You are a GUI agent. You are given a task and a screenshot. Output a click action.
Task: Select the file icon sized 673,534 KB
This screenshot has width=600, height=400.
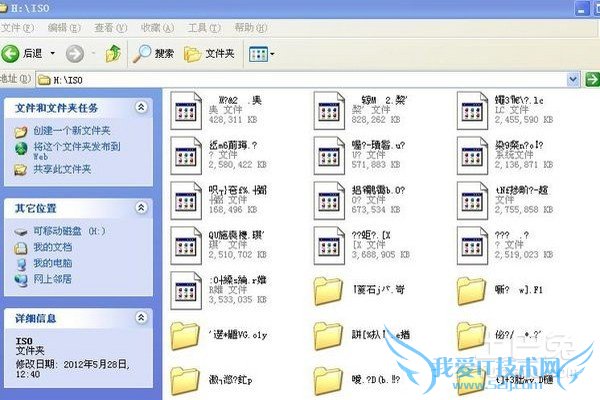click(329, 201)
